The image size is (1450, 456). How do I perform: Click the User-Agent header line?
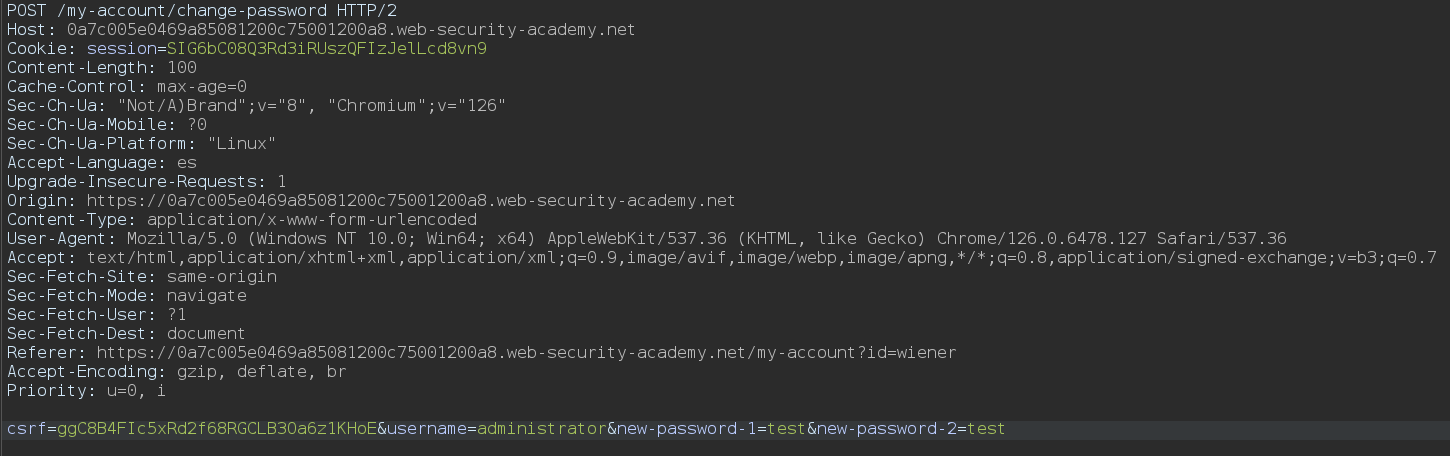point(647,239)
